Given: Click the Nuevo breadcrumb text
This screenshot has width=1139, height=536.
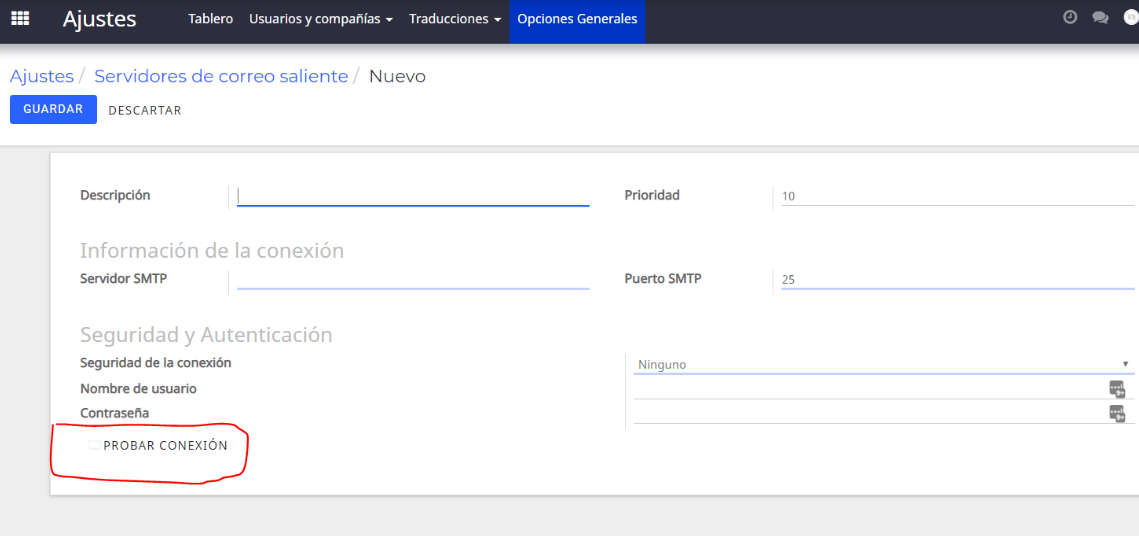Looking at the screenshot, I should pos(397,76).
